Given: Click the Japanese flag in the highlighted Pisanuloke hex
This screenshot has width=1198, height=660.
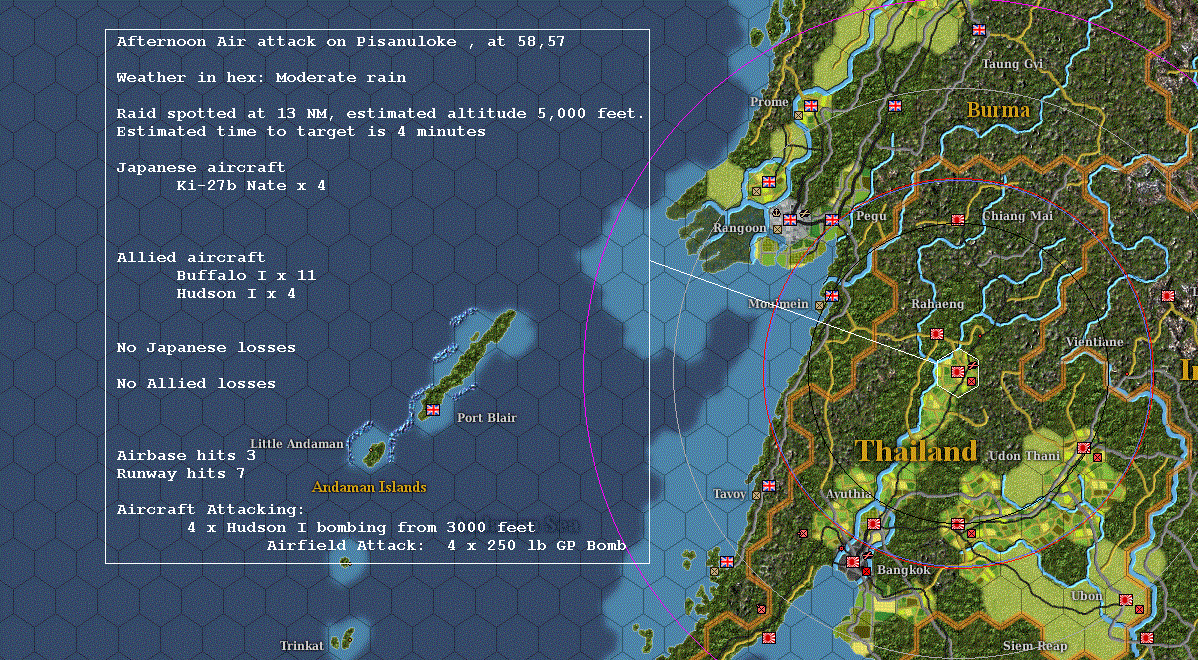Looking at the screenshot, I should coord(957,371).
